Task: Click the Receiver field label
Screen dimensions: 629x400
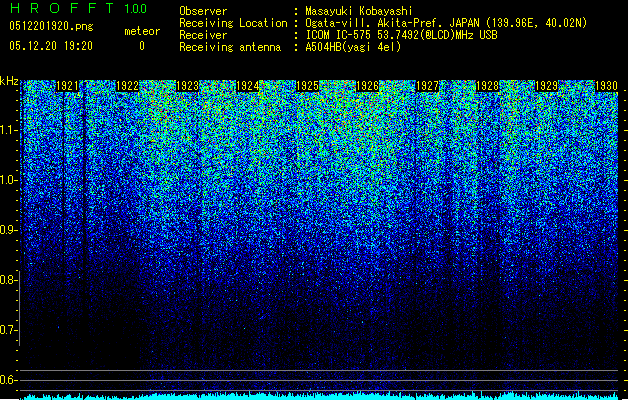Action: pyautogui.click(x=203, y=35)
